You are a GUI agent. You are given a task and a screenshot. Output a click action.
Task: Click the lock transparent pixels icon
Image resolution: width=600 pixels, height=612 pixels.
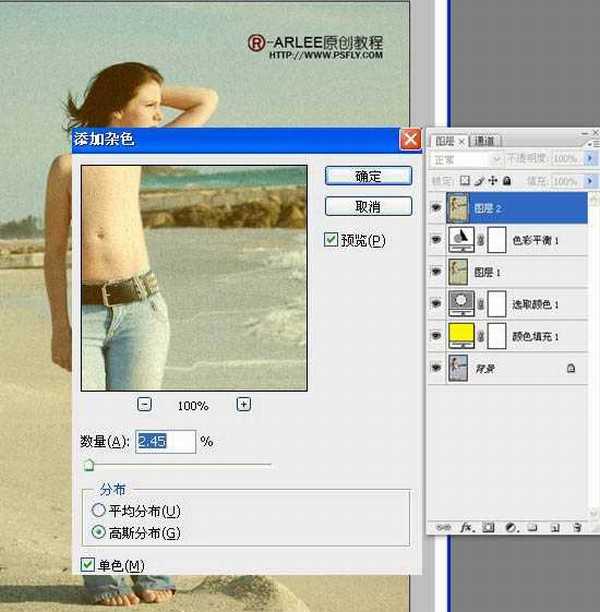465,181
